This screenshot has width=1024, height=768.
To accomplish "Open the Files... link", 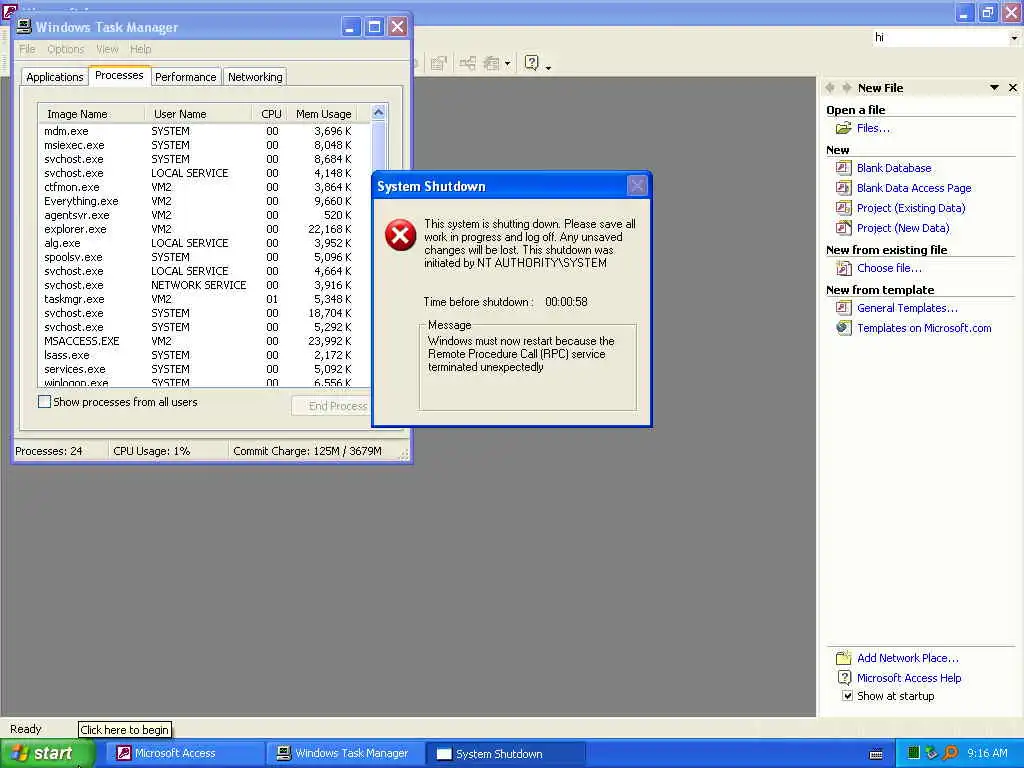I will pyautogui.click(x=873, y=128).
